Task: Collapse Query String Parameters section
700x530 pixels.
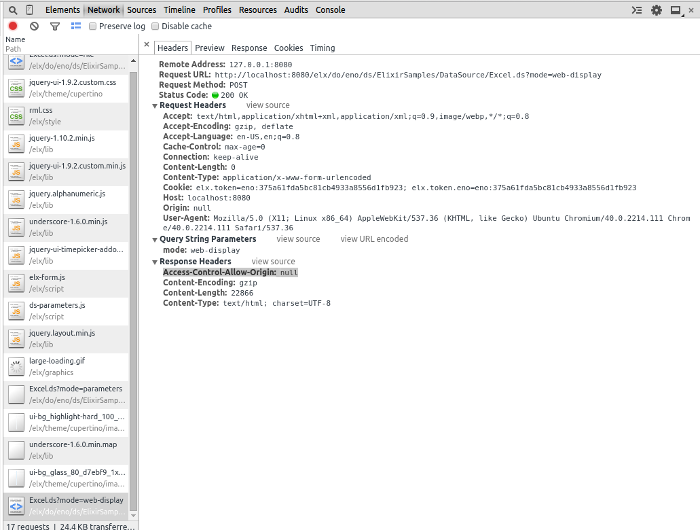Action: (x=155, y=239)
